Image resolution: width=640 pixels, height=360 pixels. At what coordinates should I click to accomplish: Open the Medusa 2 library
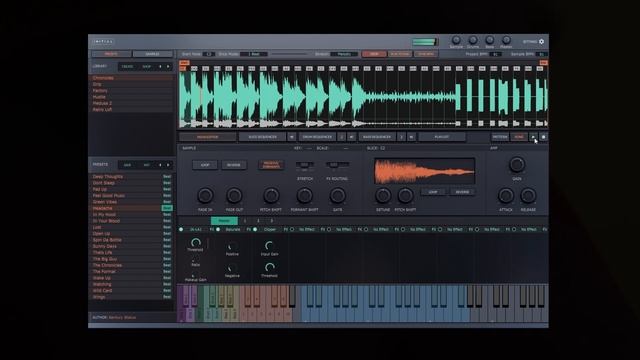click(x=132, y=103)
